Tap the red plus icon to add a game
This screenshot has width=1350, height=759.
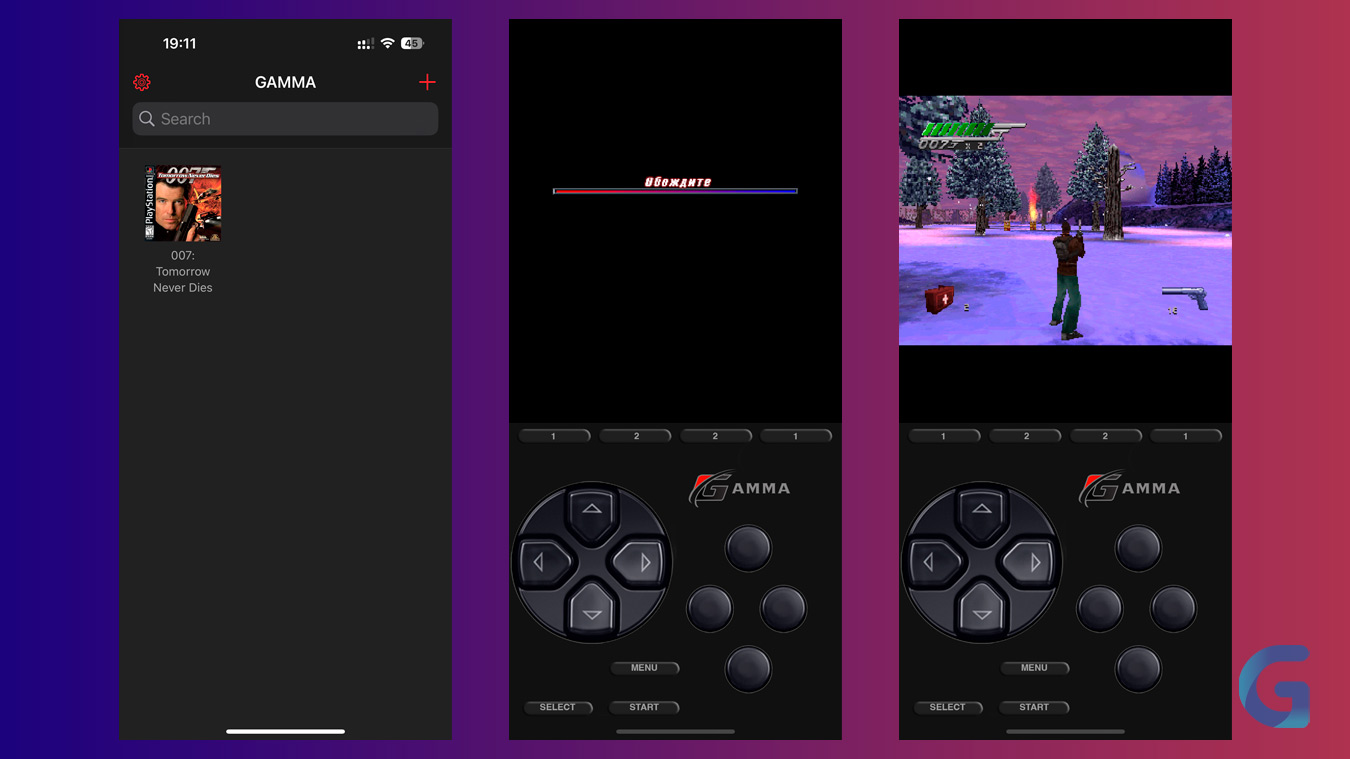pos(427,82)
